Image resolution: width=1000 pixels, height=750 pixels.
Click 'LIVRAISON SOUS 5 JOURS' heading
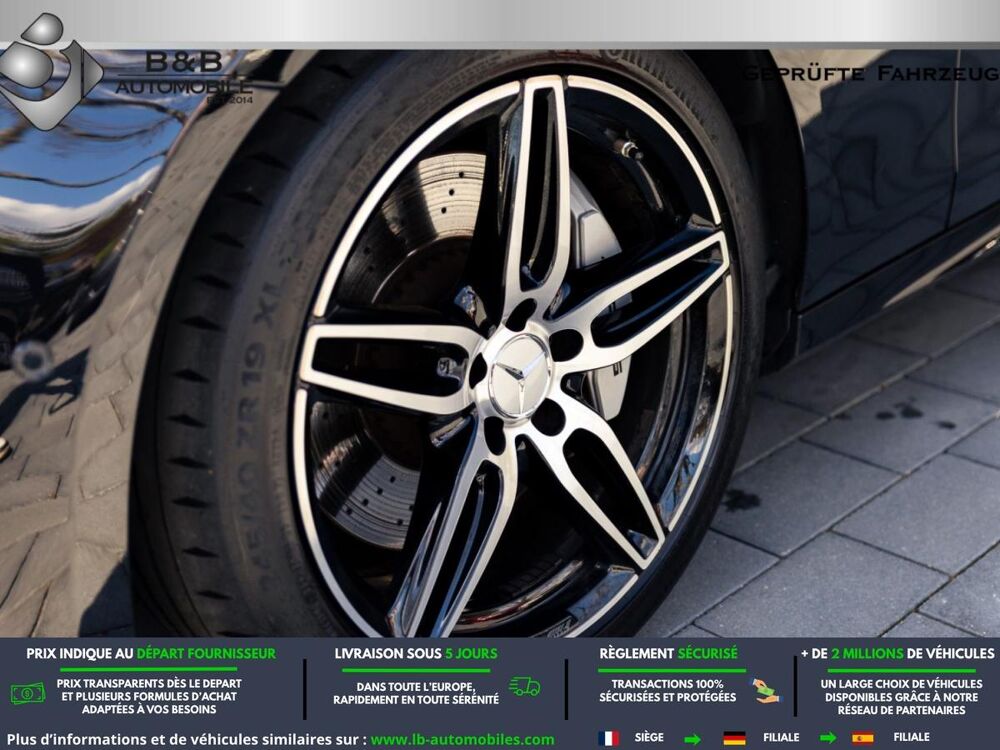tap(416, 654)
